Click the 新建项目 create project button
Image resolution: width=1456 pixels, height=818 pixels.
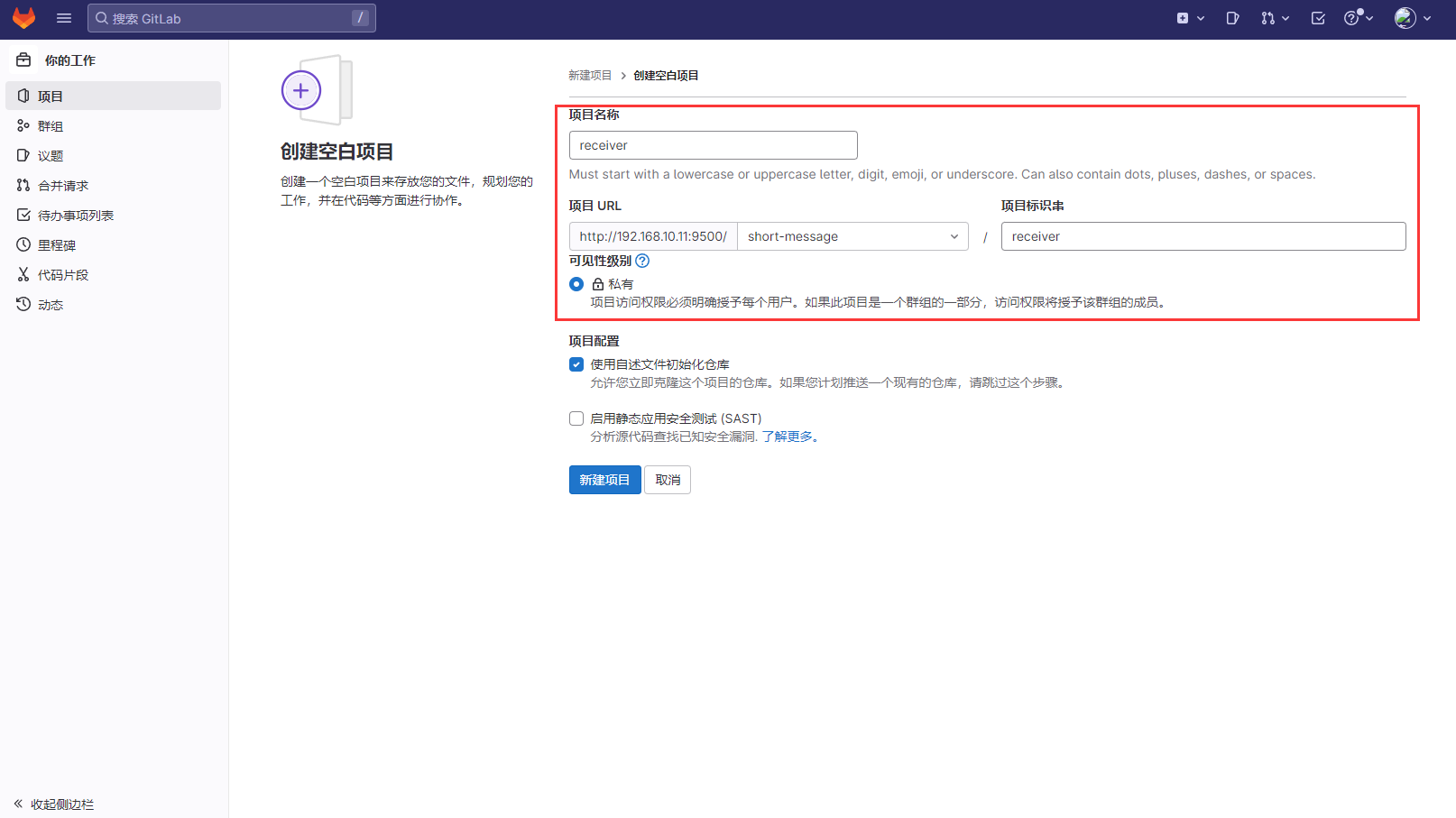[x=604, y=480]
